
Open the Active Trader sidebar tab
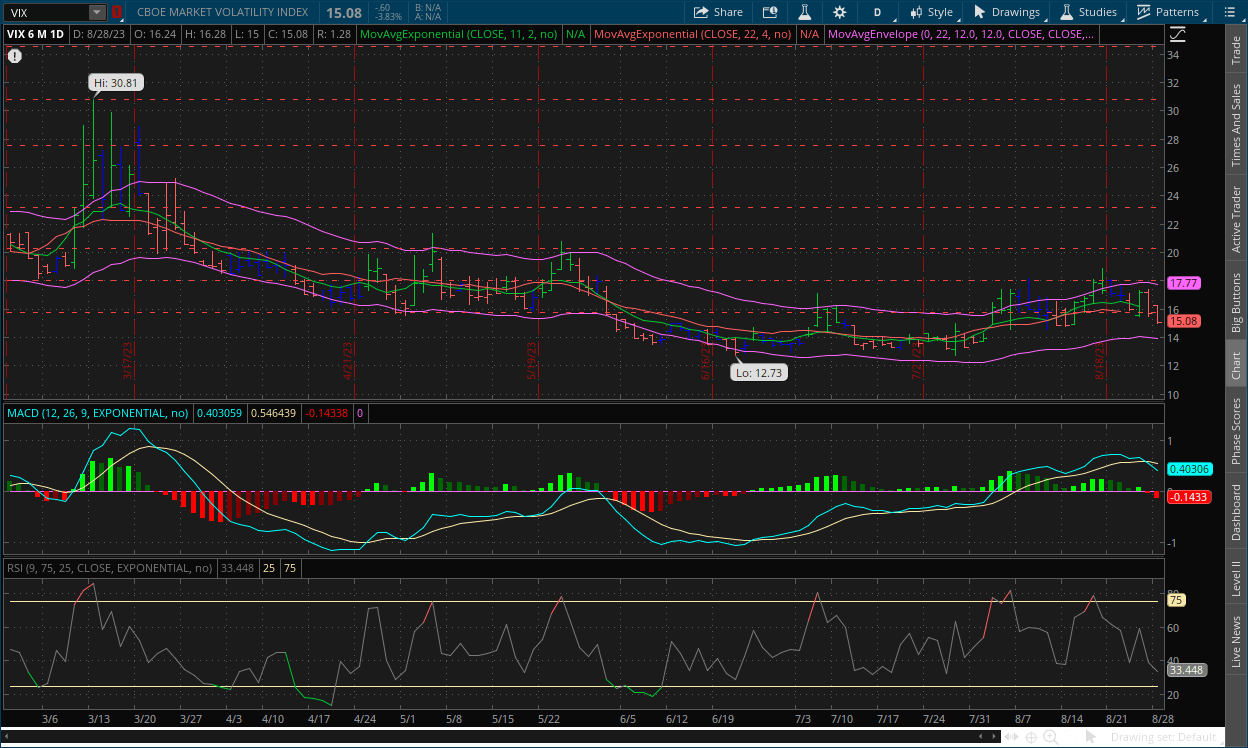[1237, 219]
